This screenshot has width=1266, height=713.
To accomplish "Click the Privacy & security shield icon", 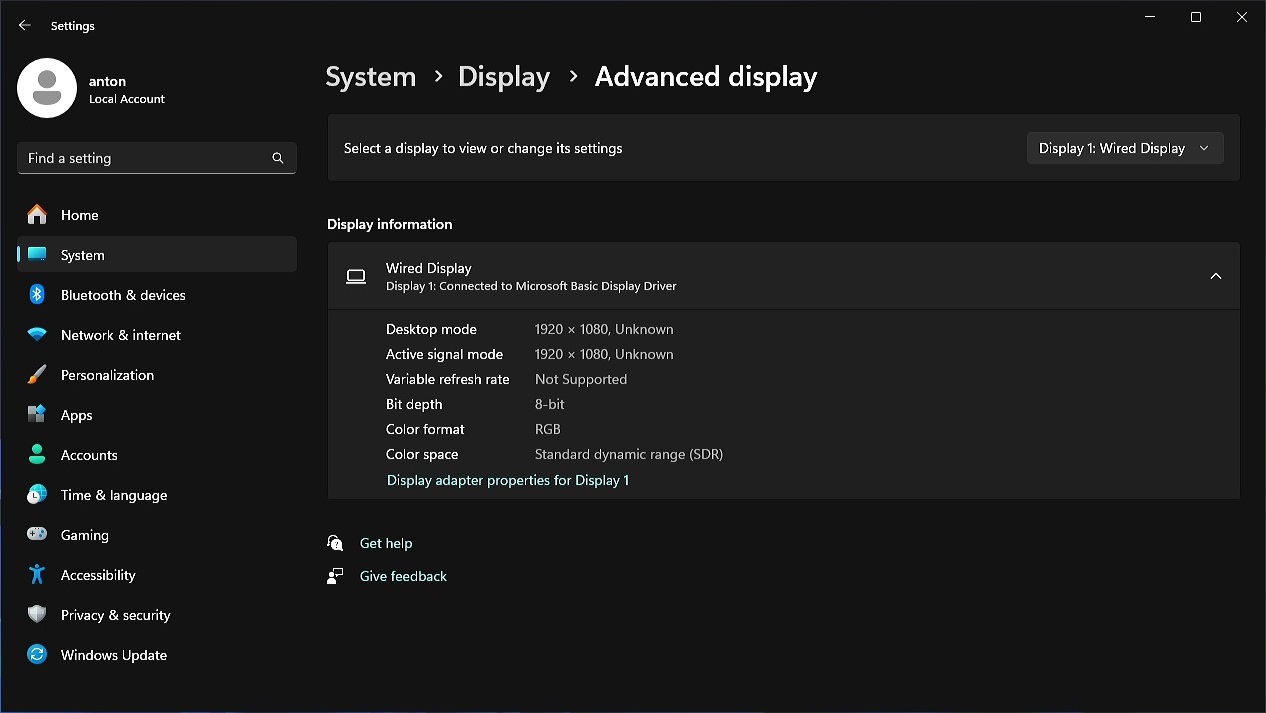I will click(x=37, y=615).
